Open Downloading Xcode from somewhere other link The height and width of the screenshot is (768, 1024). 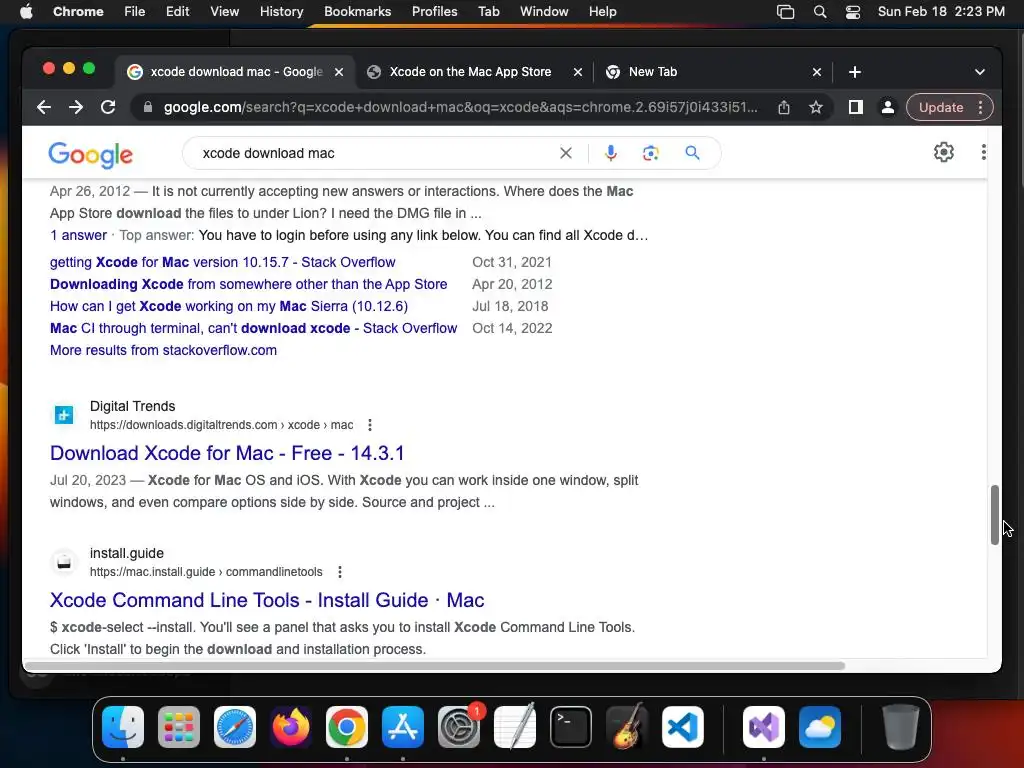(249, 284)
